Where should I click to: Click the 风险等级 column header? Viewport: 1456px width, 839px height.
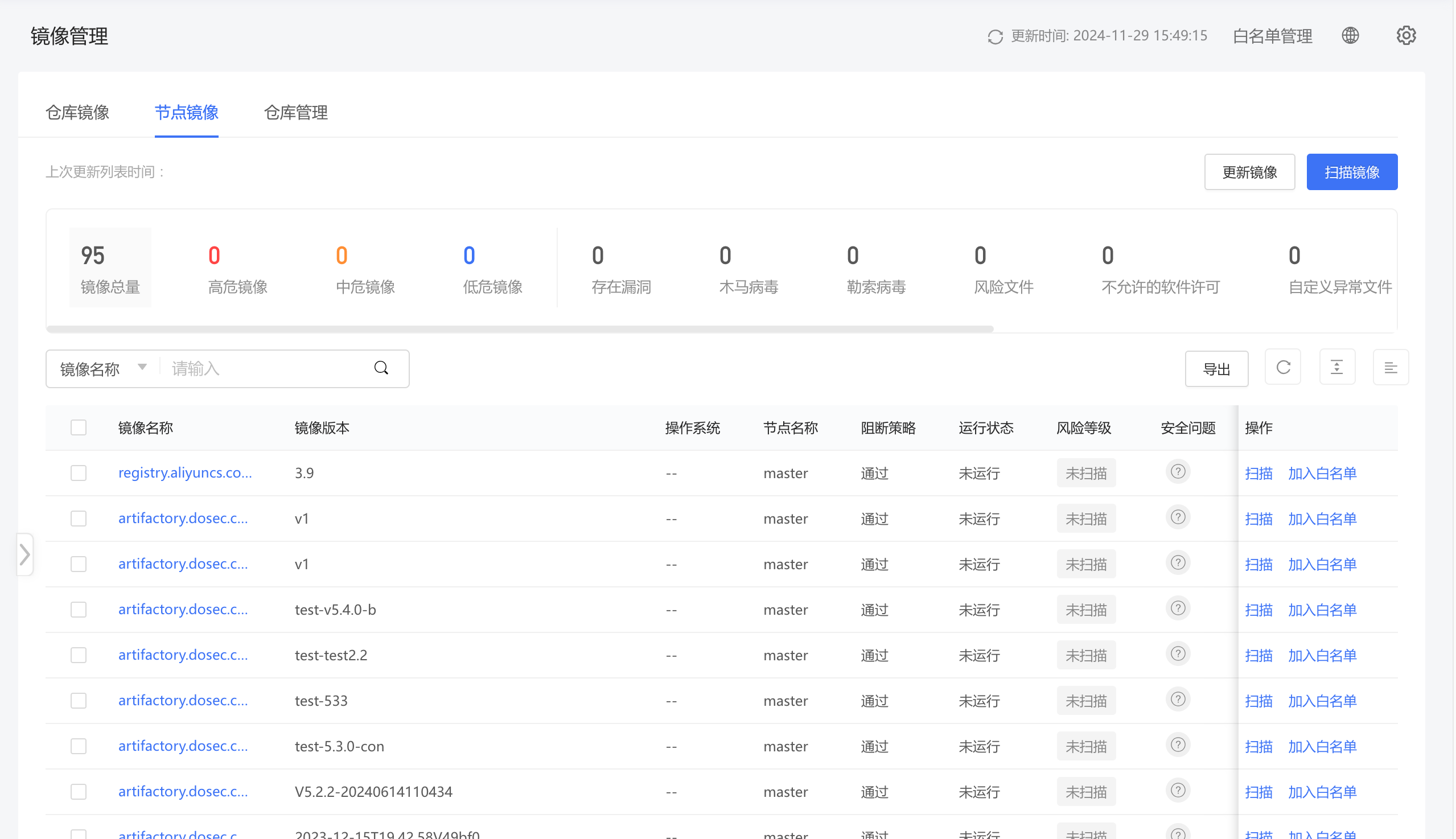[x=1083, y=428]
